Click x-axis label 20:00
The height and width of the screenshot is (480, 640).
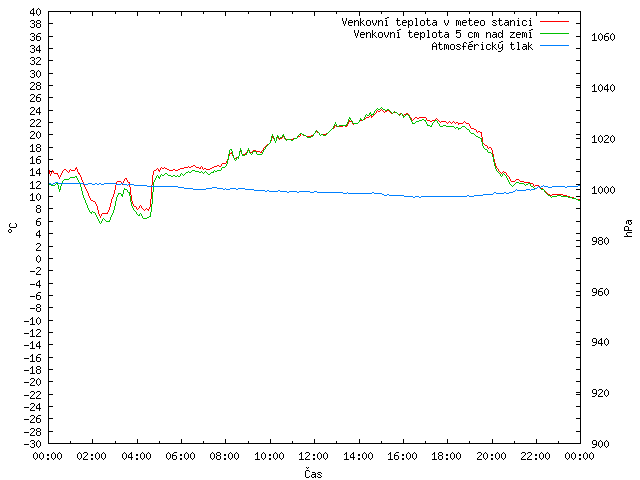coord(491,456)
